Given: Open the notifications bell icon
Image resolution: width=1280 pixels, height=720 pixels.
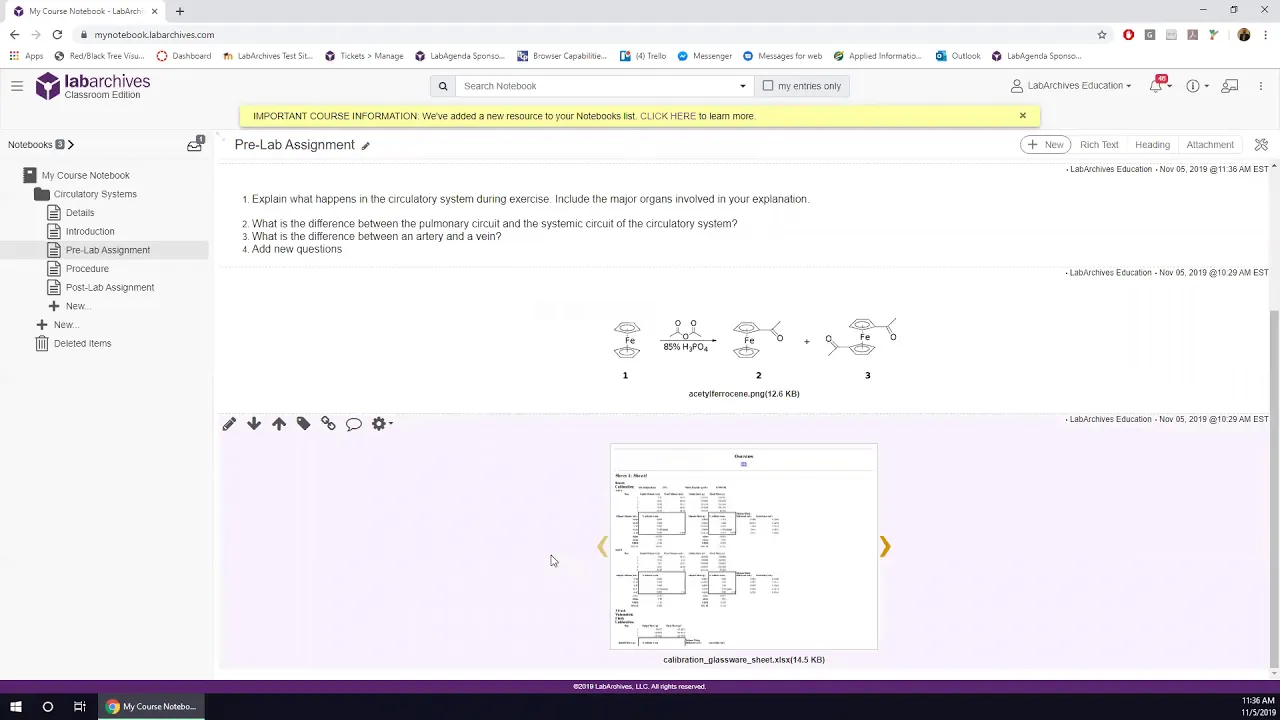Looking at the screenshot, I should [1156, 86].
